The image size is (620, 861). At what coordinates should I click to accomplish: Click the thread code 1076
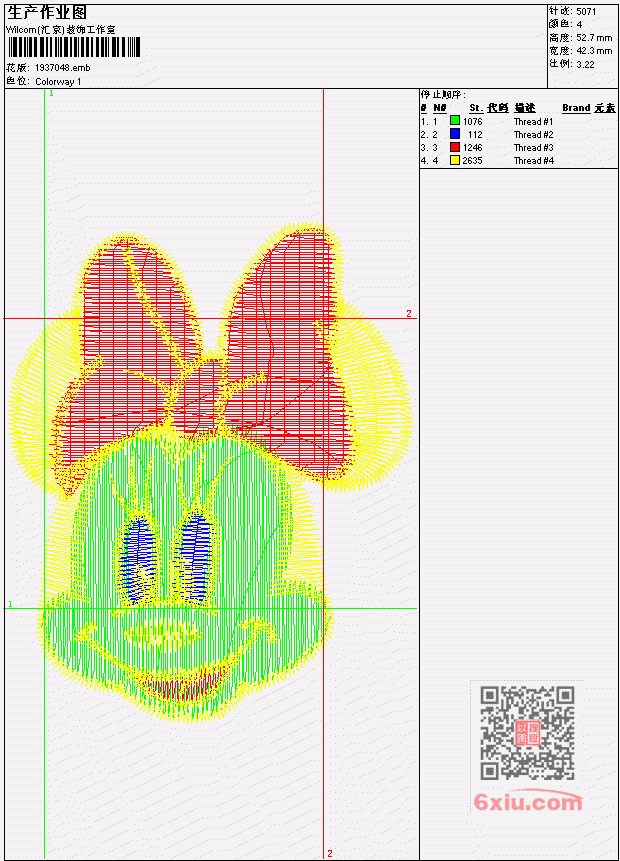(472, 121)
